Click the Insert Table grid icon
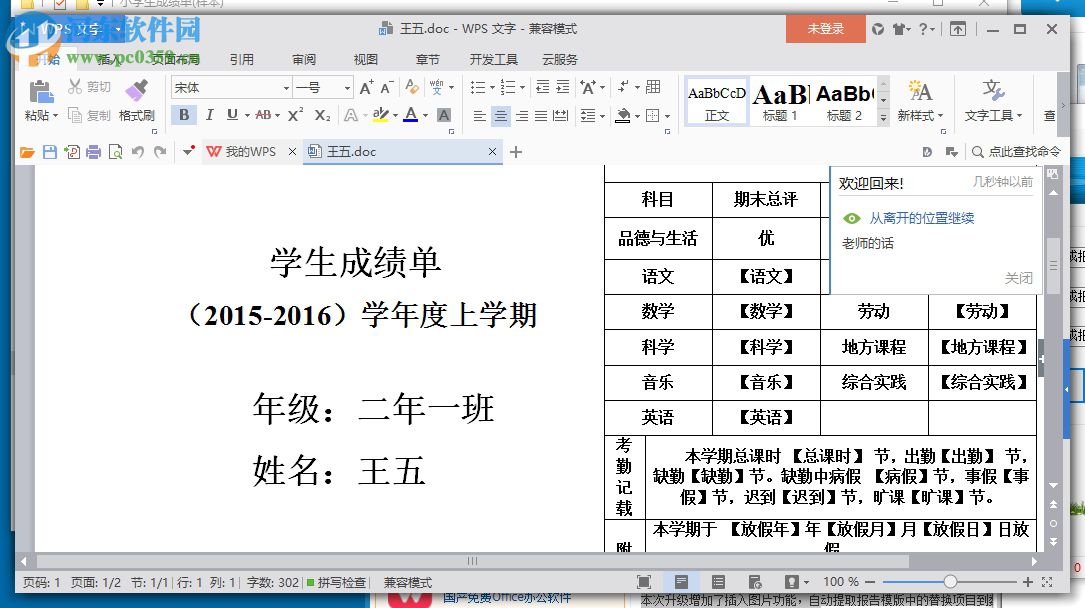The image size is (1085, 608). [654, 88]
